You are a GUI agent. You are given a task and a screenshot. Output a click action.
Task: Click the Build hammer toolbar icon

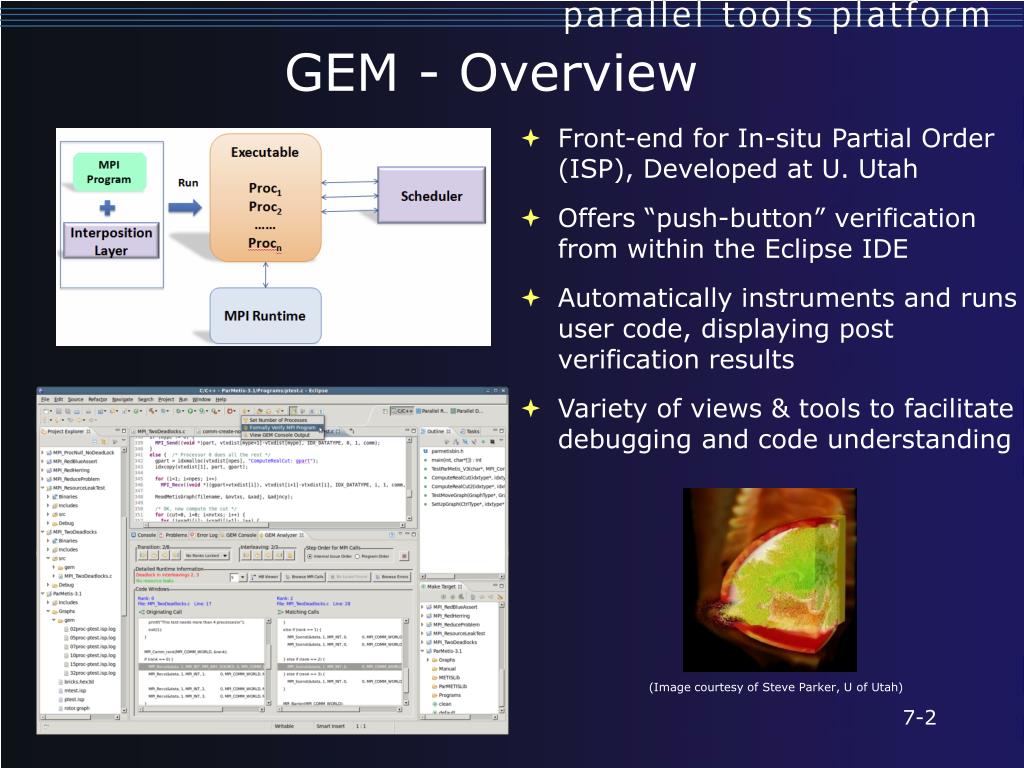pyautogui.click(x=152, y=411)
